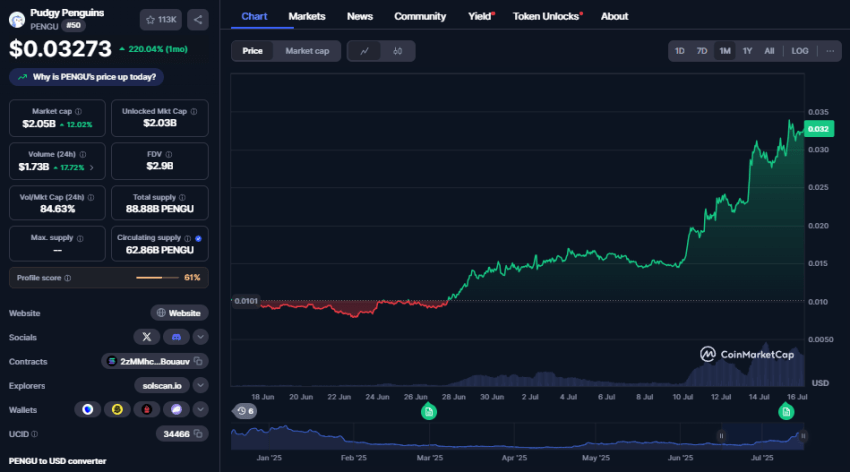Viewport: 850px width, 472px height.
Task: Click right handle of timeline range selector
Action: pos(803,436)
